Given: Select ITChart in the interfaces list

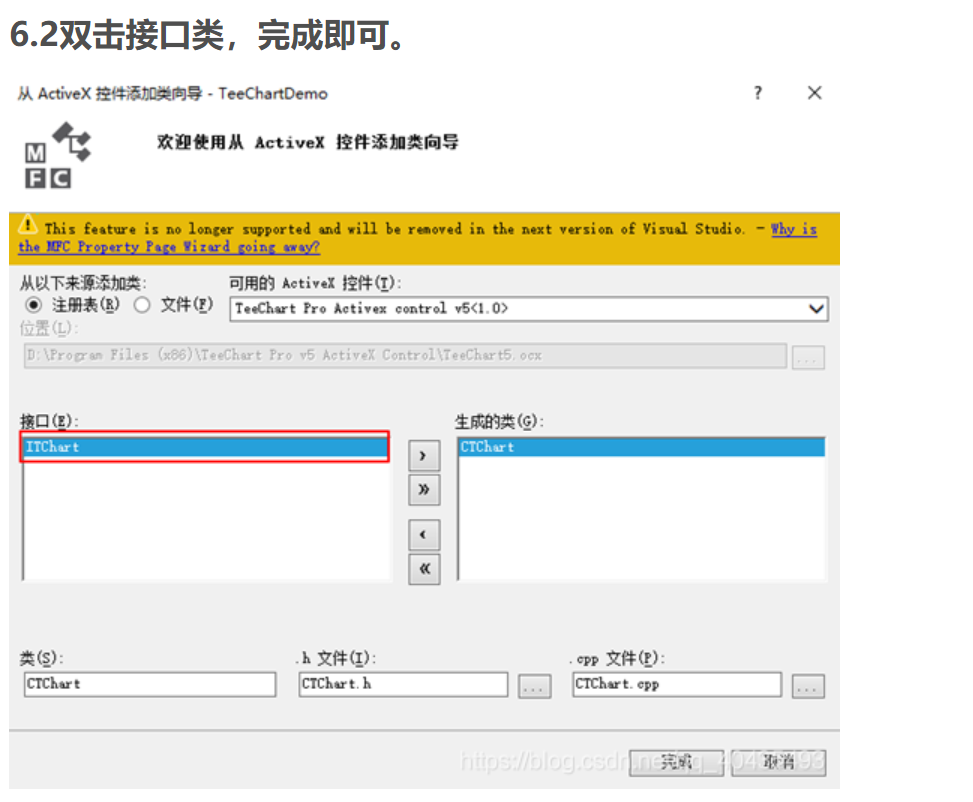Looking at the screenshot, I should [205, 447].
